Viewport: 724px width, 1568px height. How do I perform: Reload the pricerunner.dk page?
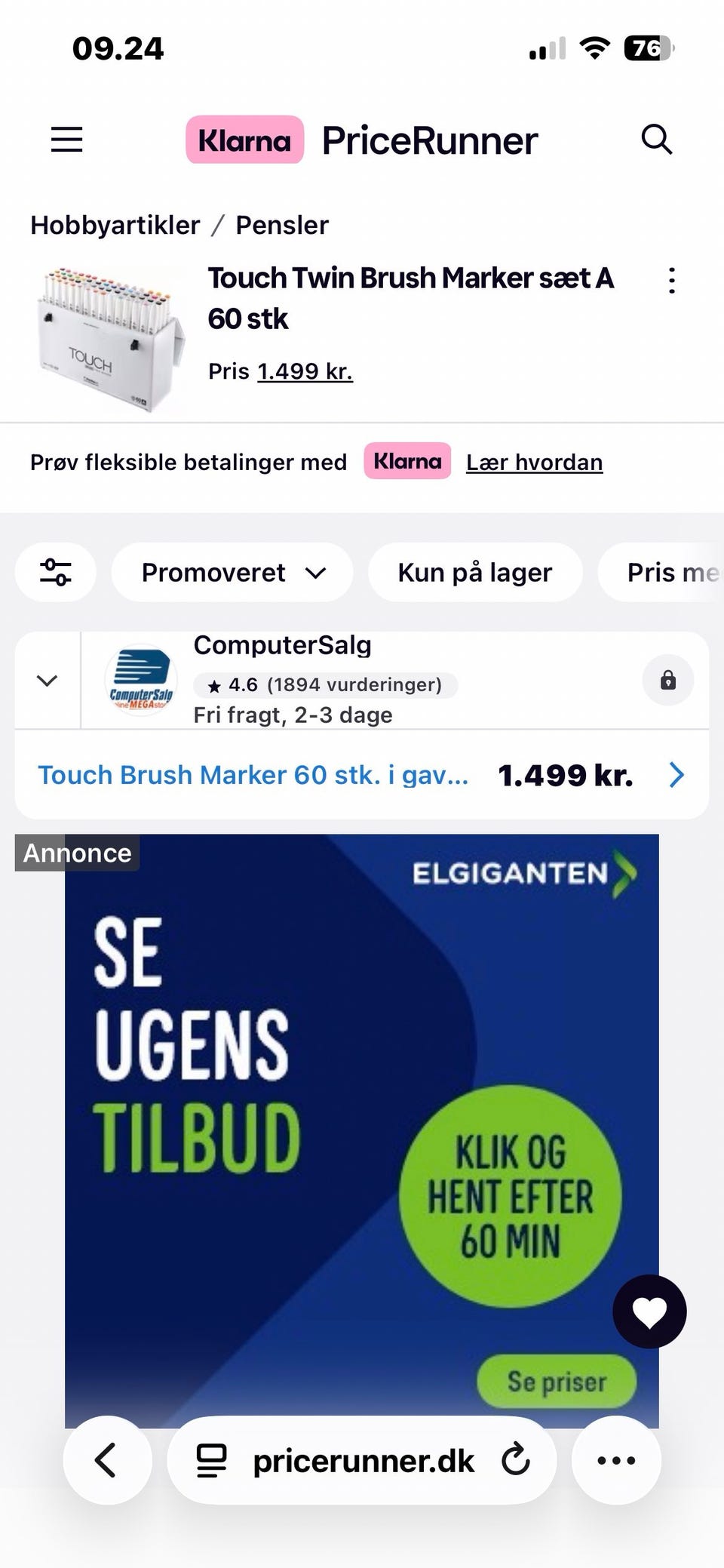[x=516, y=1460]
